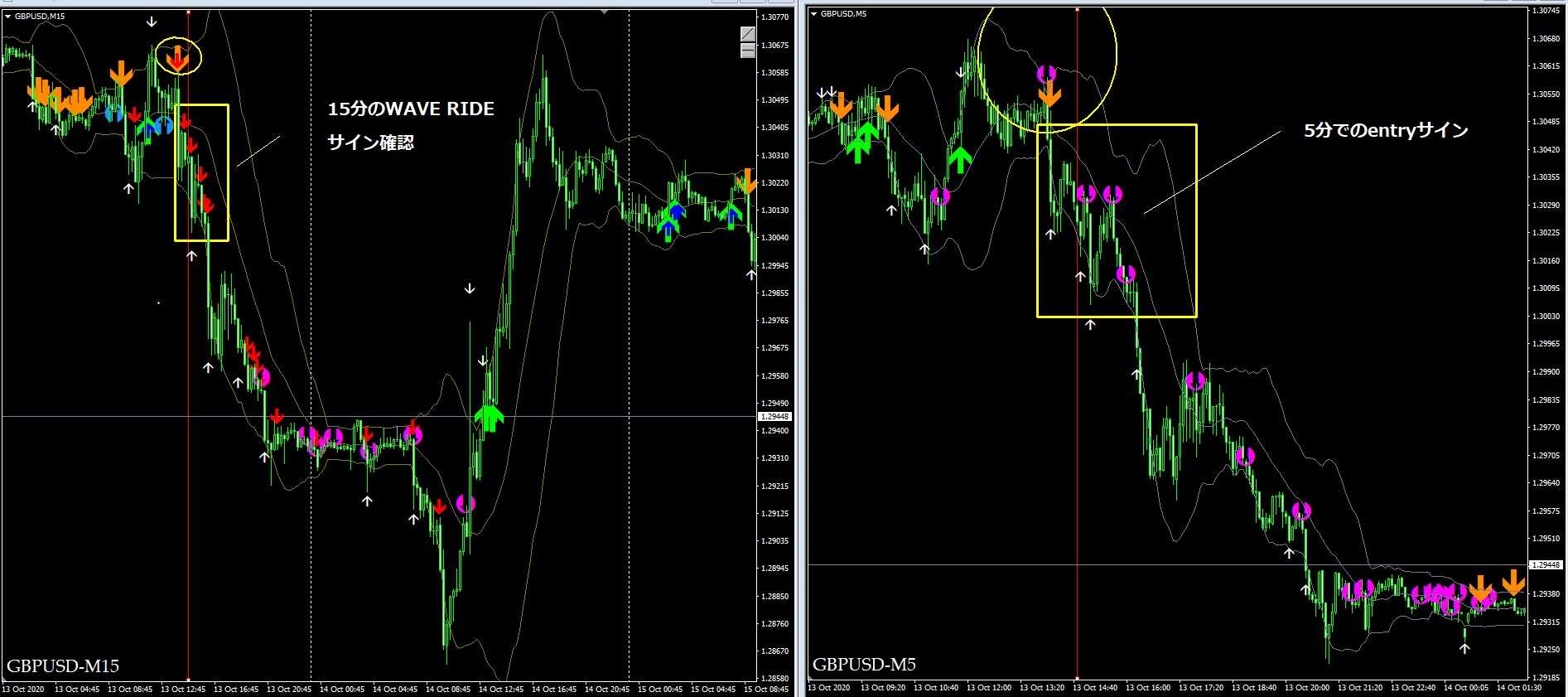The width and height of the screenshot is (1568, 697).
Task: Click the GBPUSD-M5 label at chart bottom
Action: 864,664
